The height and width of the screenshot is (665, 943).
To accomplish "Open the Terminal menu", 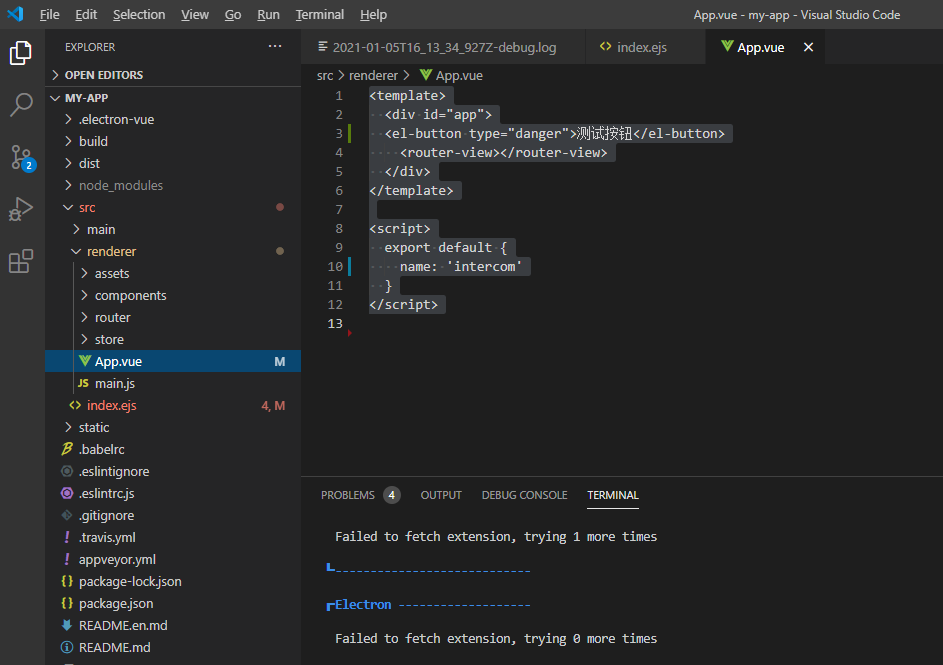I will [319, 14].
